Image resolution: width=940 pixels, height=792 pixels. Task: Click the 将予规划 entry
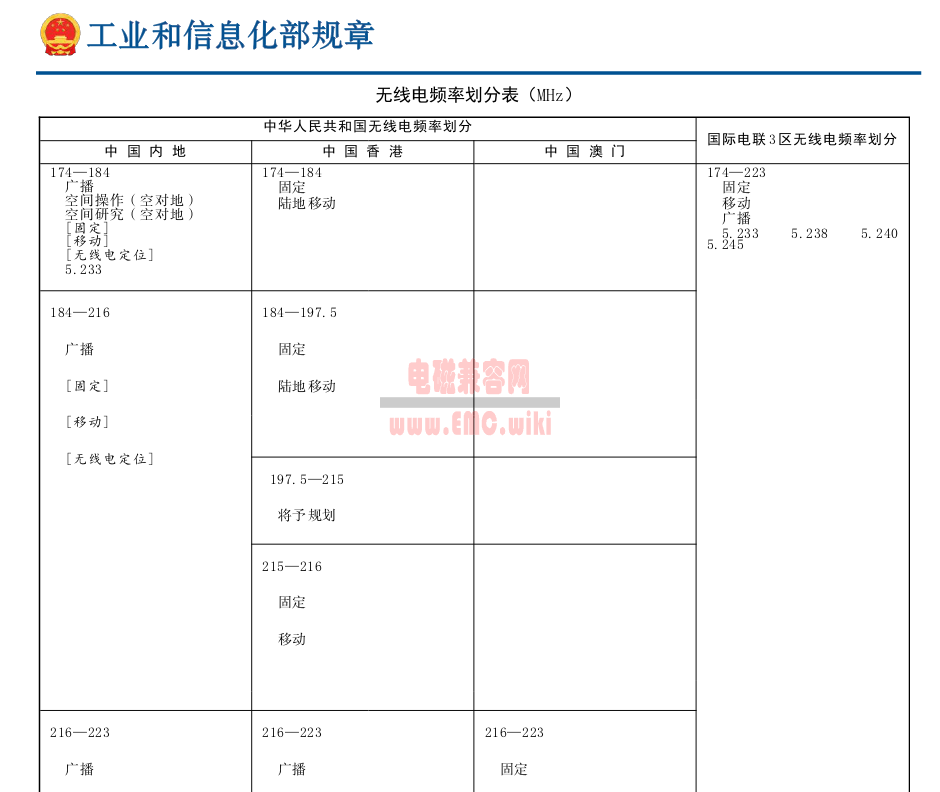tap(307, 516)
